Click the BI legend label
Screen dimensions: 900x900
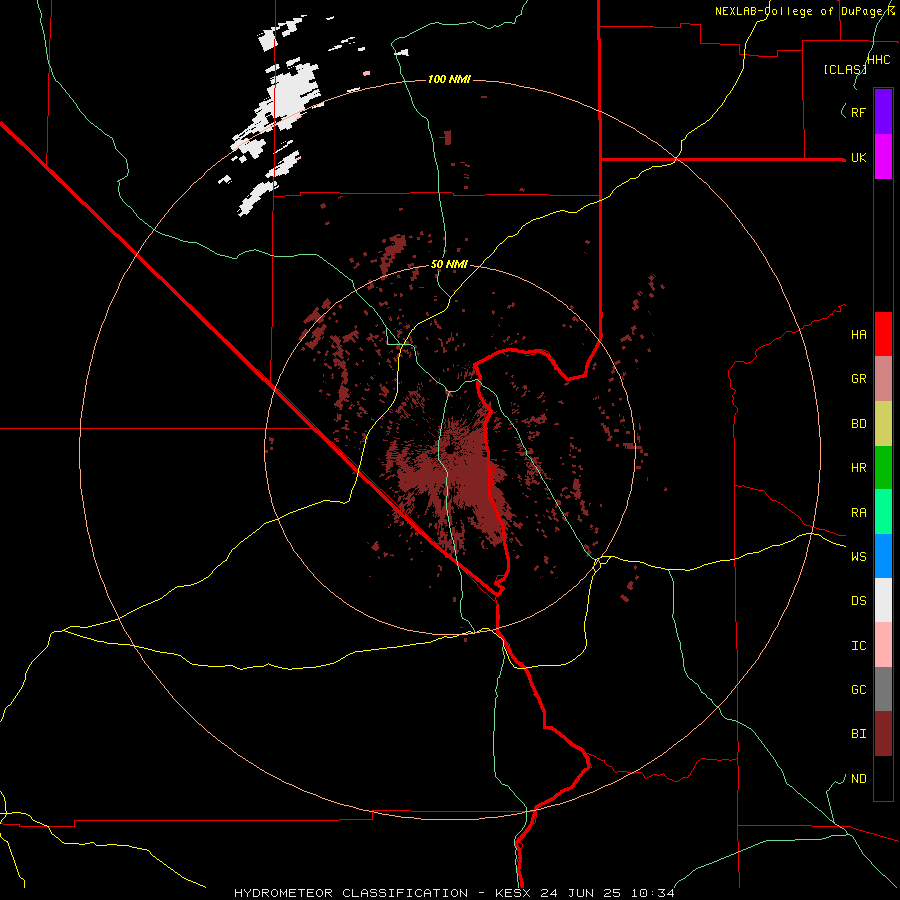click(x=858, y=734)
